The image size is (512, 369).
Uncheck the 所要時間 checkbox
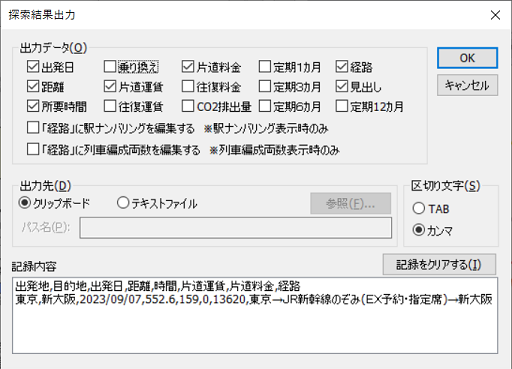pos(33,107)
